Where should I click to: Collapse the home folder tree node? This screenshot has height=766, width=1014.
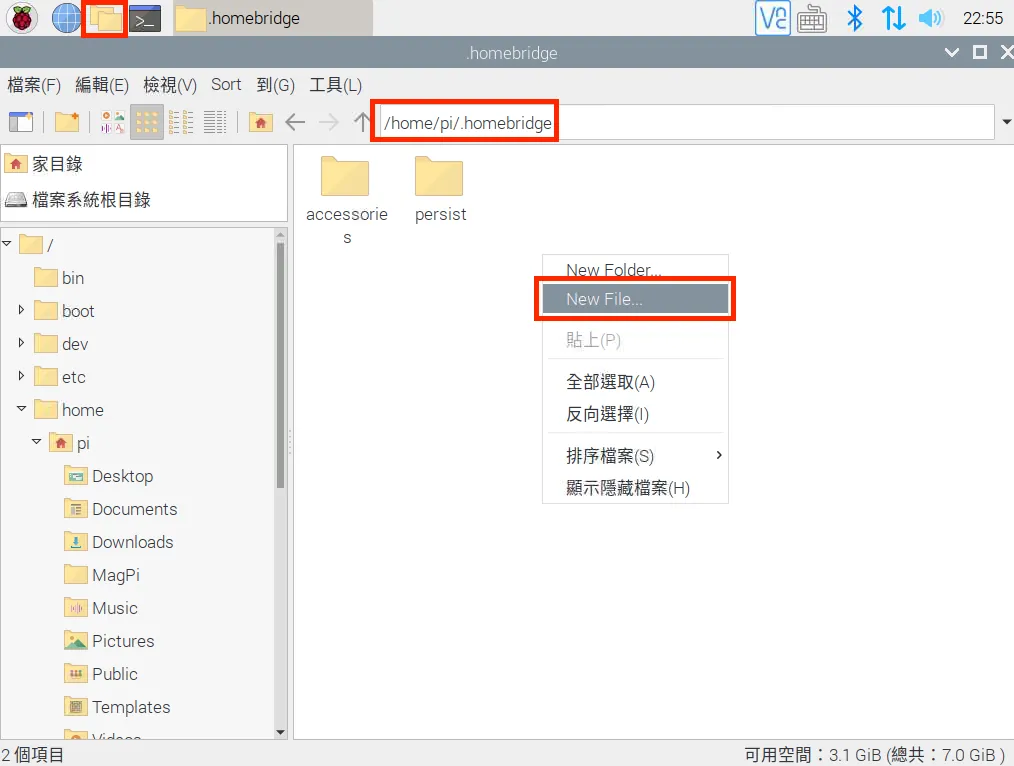tap(21, 410)
